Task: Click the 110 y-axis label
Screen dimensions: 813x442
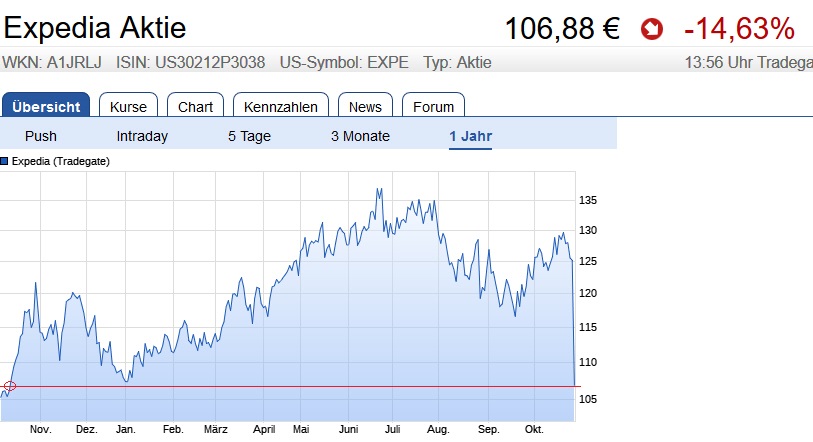Action: [x=588, y=363]
